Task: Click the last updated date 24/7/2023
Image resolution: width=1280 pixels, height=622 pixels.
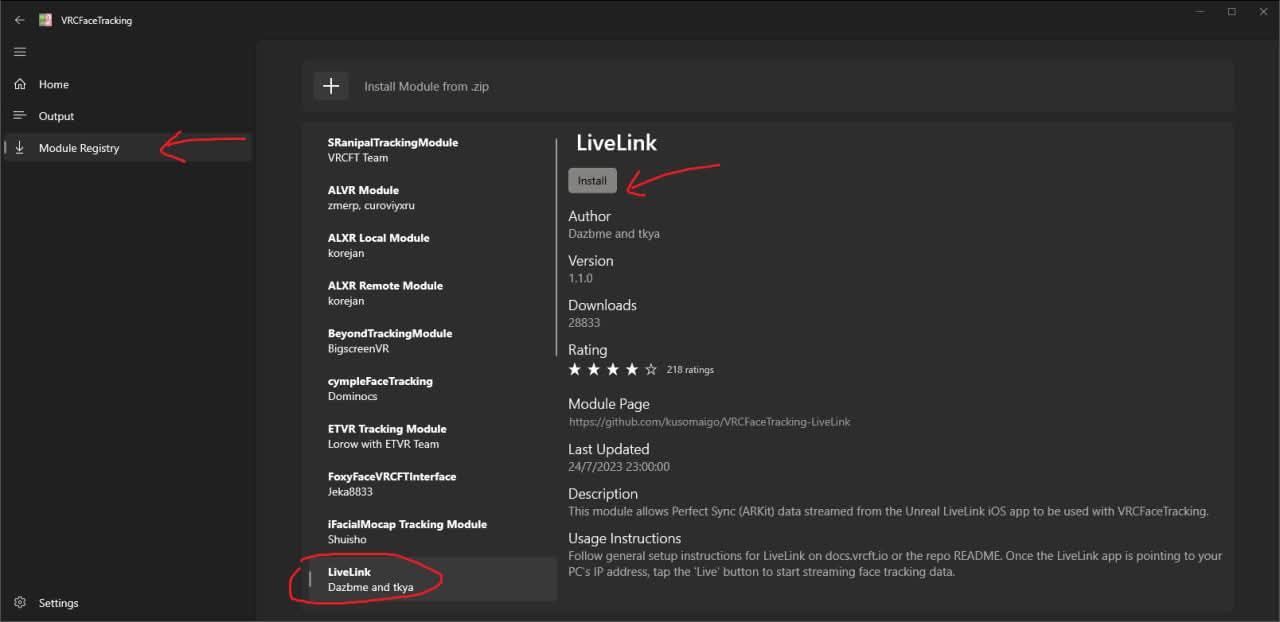Action: pyautogui.click(x=619, y=467)
